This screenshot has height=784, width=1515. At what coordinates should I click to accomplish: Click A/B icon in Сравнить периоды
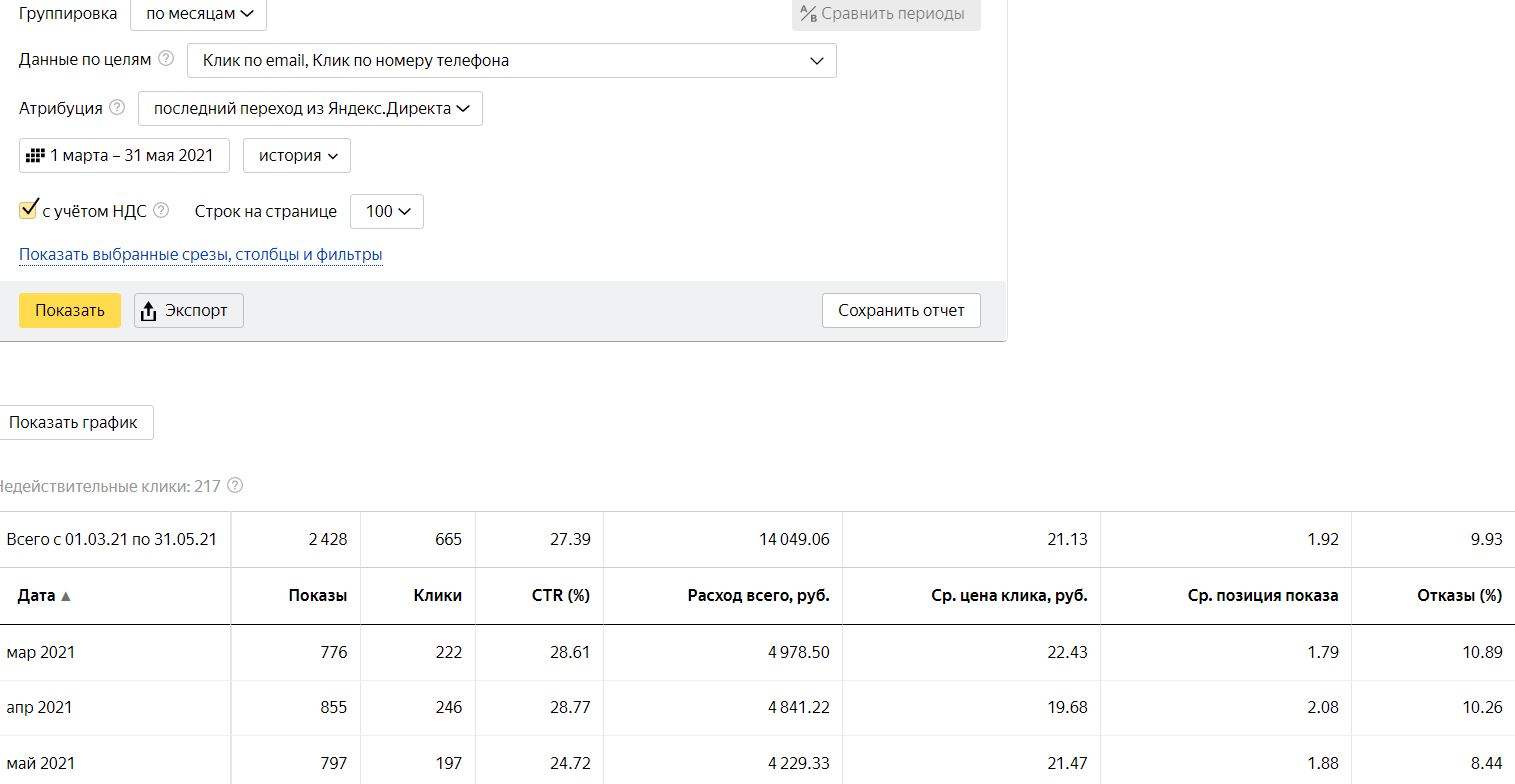point(809,13)
